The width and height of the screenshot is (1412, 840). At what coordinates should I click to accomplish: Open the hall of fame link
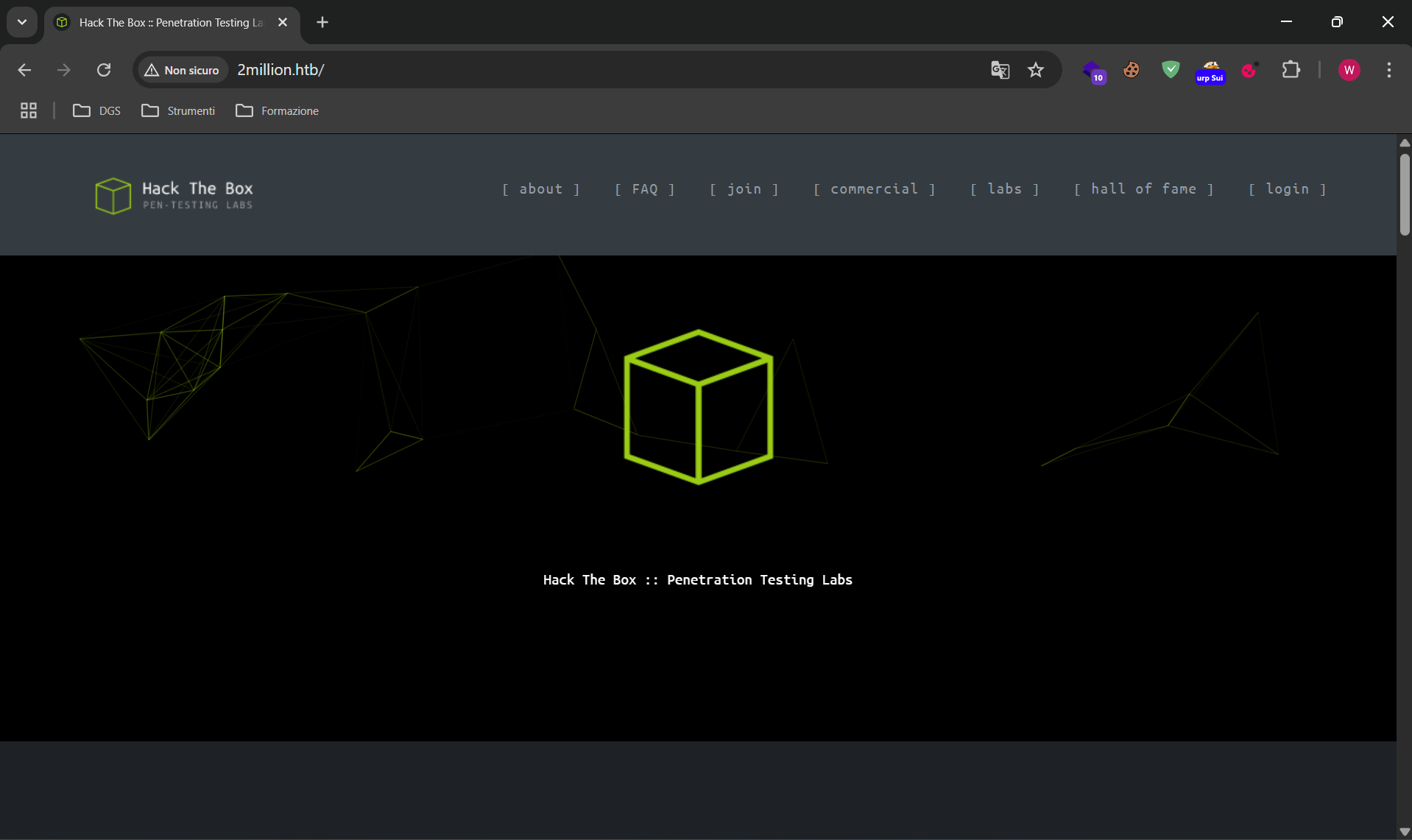[x=1144, y=189]
